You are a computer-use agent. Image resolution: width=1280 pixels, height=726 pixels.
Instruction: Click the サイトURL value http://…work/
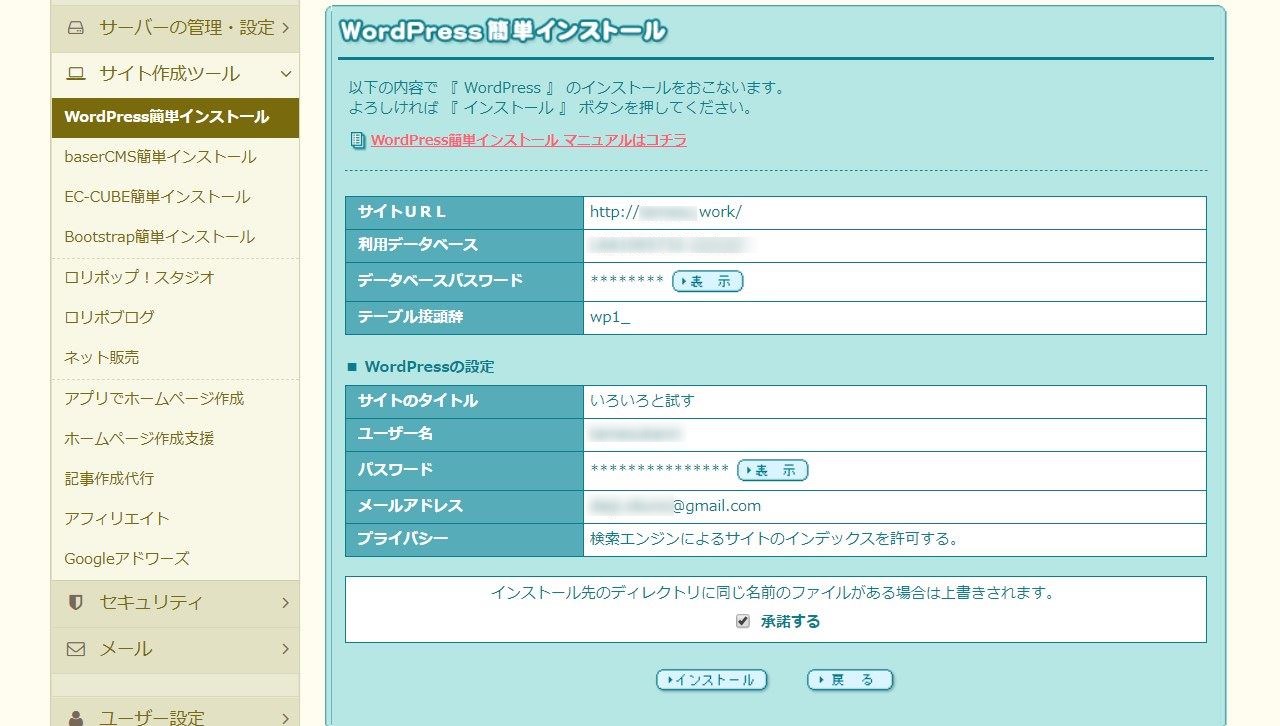click(666, 212)
